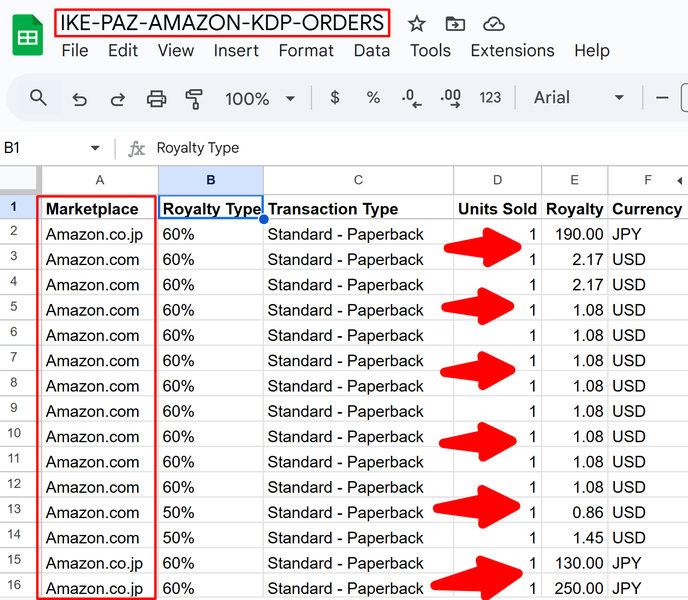Open the Extensions menu
688x600 pixels.
click(512, 50)
